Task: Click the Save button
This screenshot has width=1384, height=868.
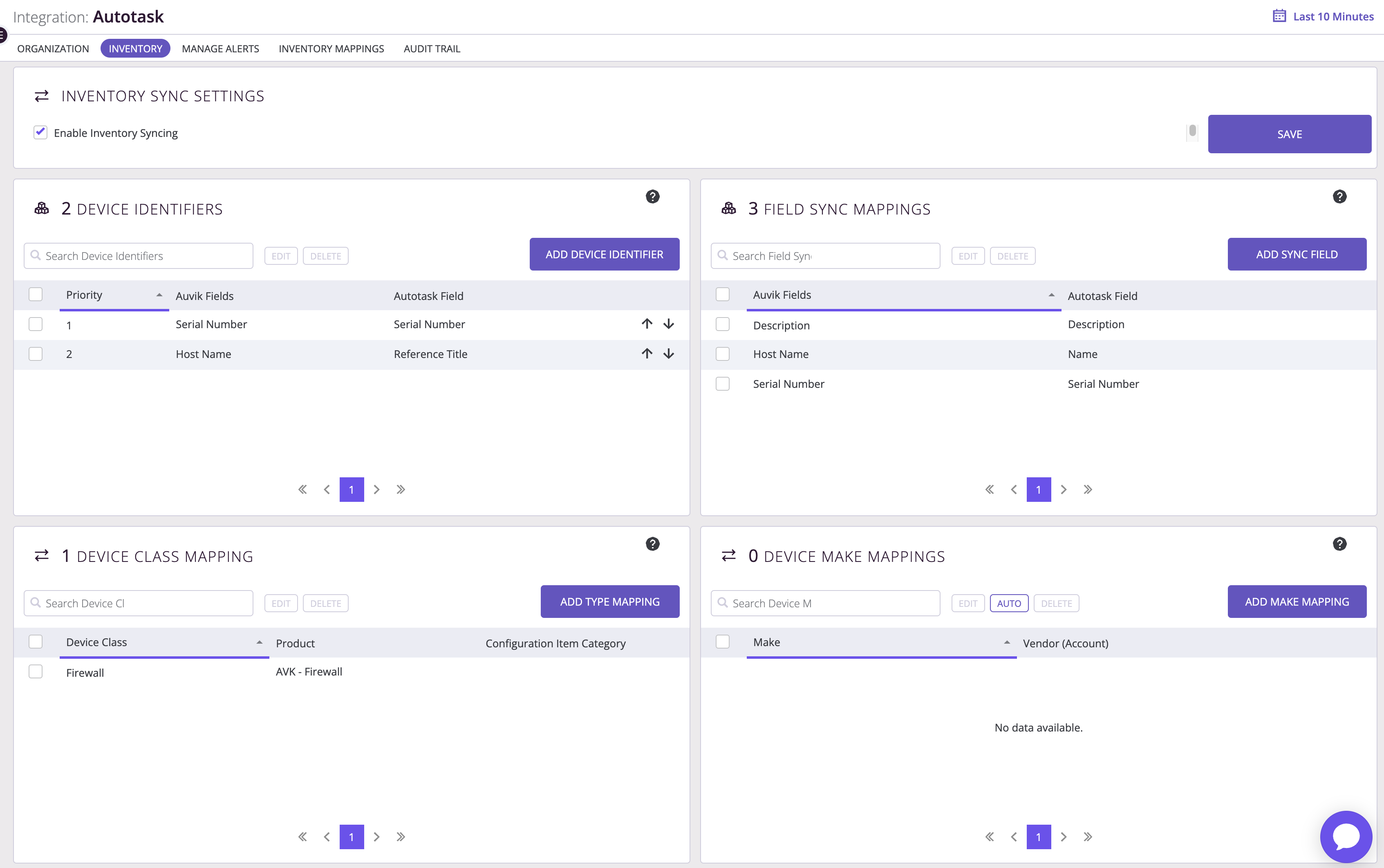Action: pos(1289,134)
